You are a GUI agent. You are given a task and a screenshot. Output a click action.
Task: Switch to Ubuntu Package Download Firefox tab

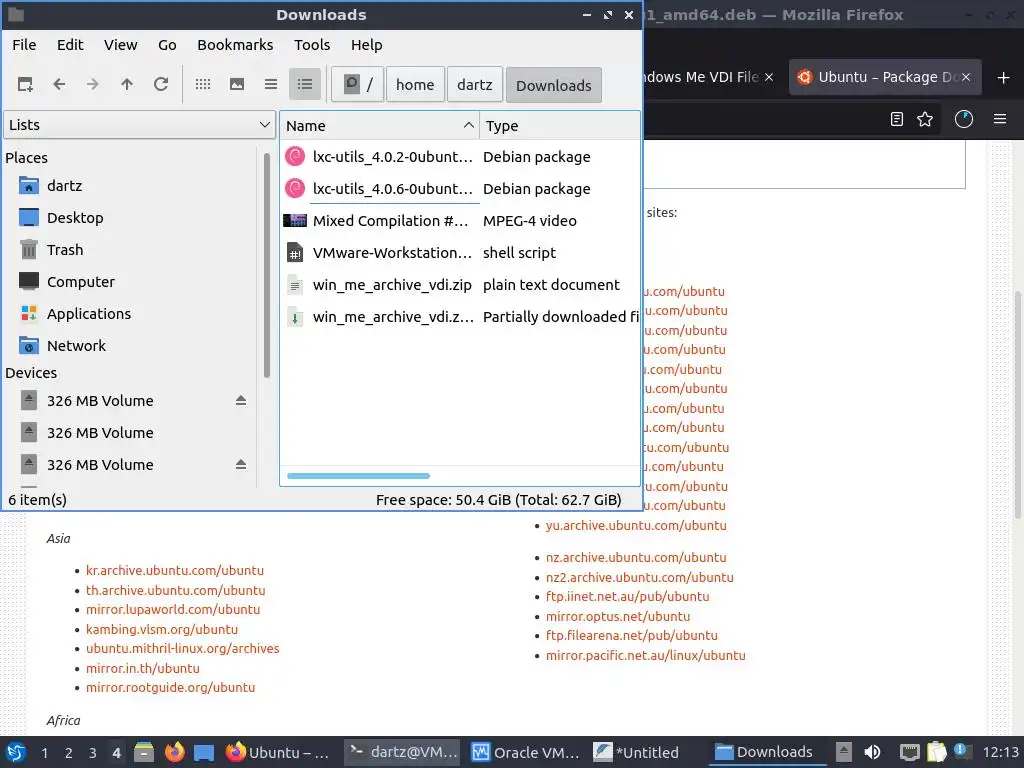886,77
